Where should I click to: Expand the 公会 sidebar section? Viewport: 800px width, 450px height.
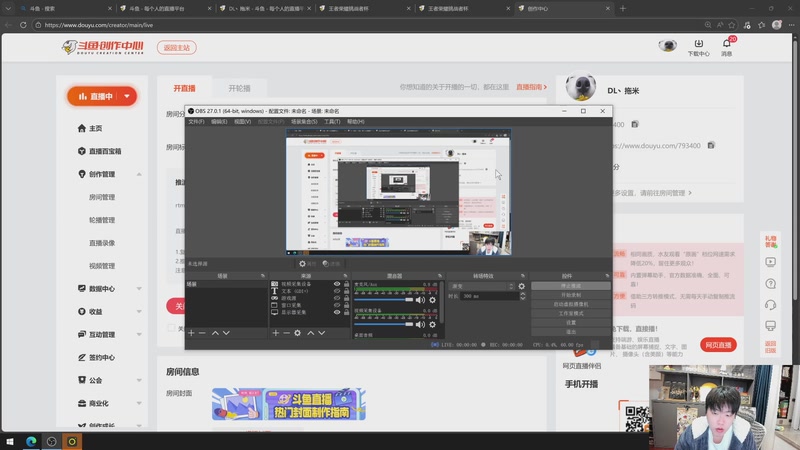point(139,381)
